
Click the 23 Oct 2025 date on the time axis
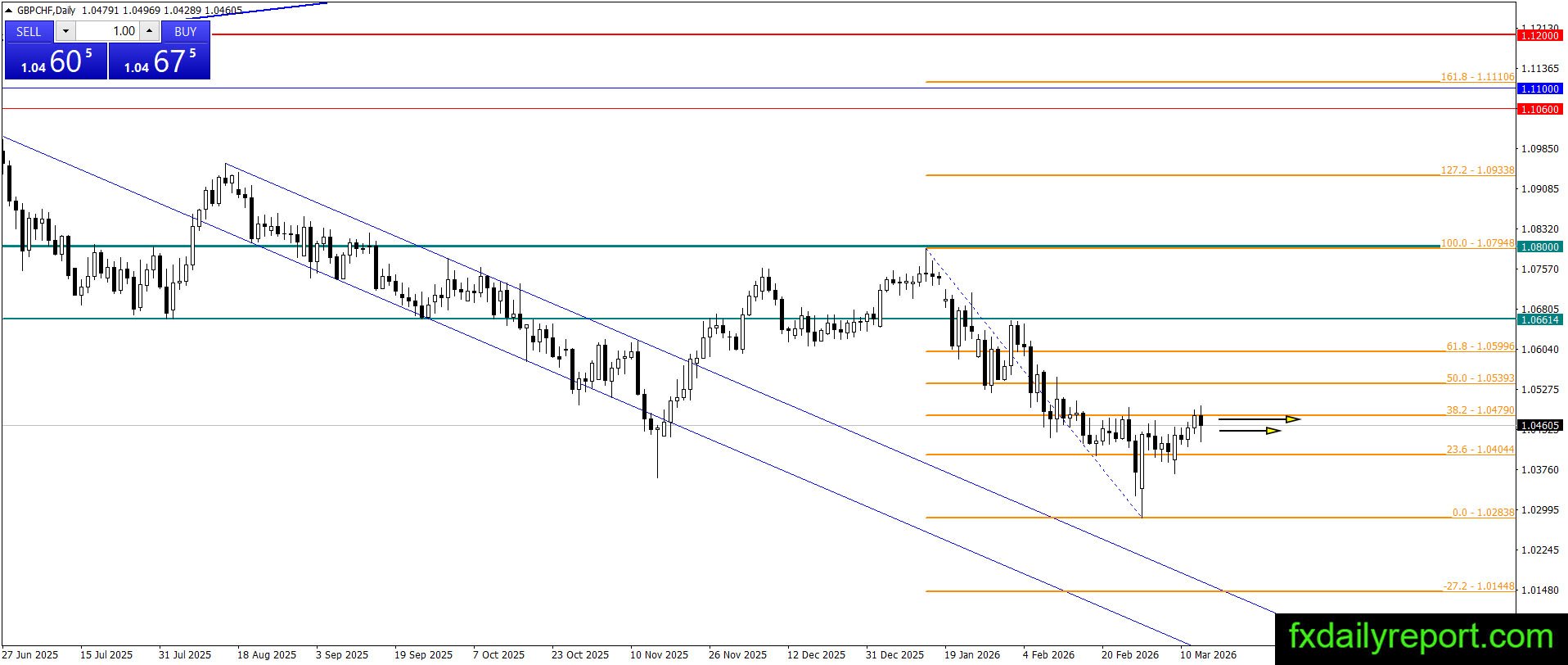click(580, 655)
